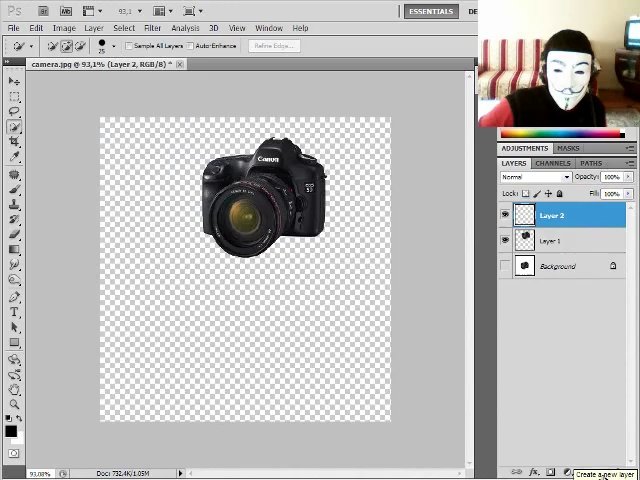Open Mini Bridge from top bar

click(66, 11)
